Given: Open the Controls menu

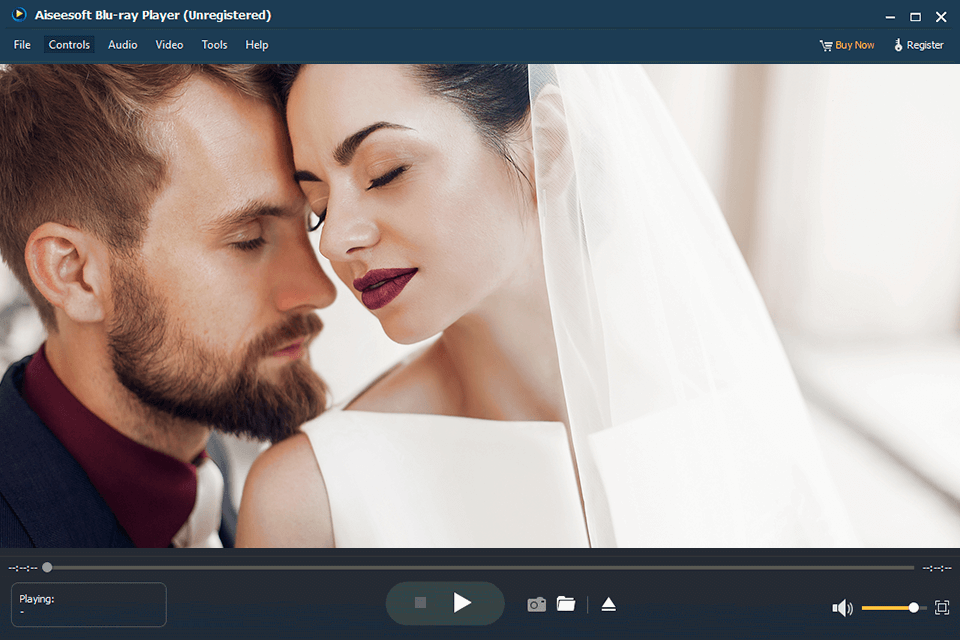Looking at the screenshot, I should coord(69,45).
